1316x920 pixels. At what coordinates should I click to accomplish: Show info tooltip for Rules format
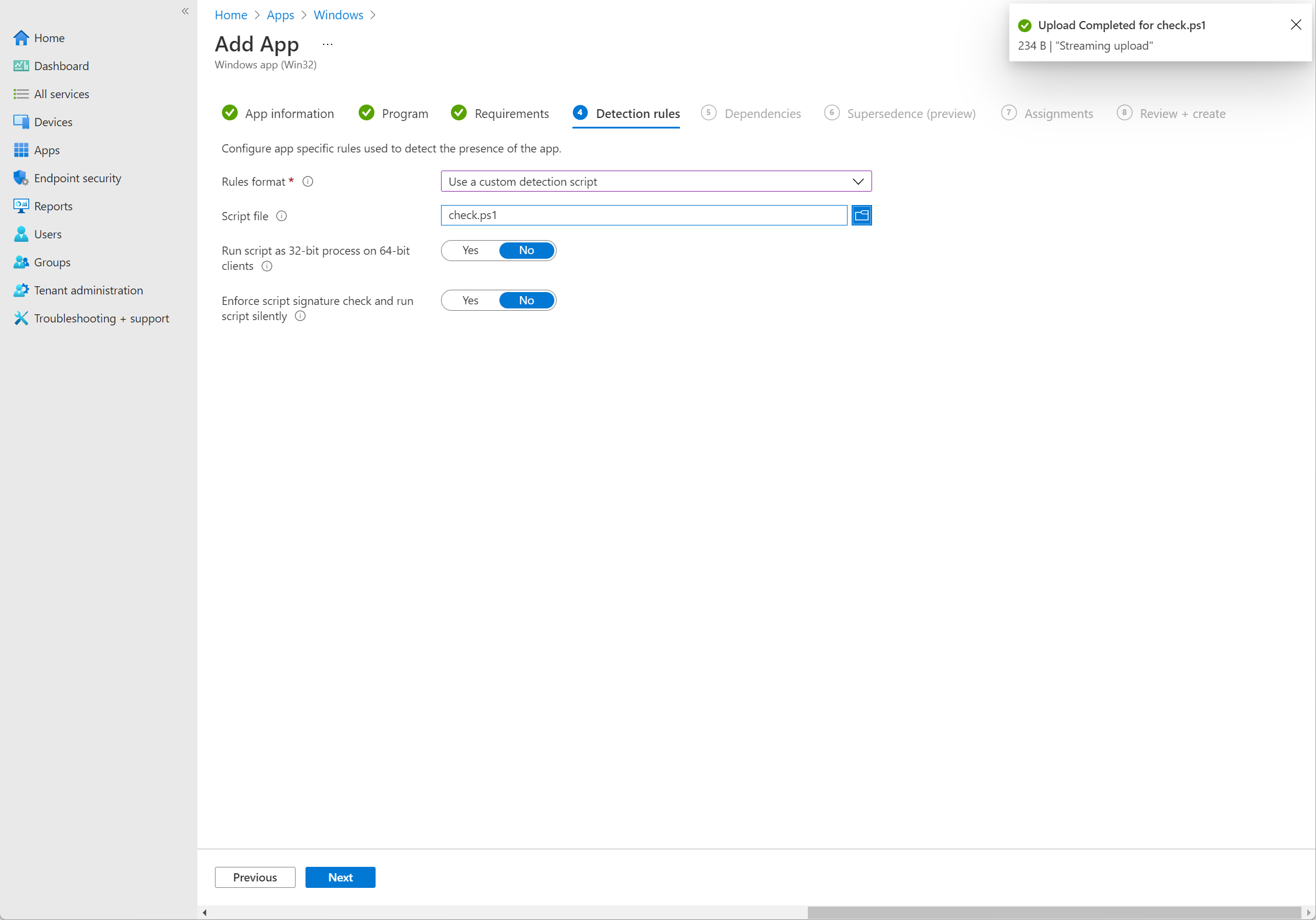tap(308, 182)
